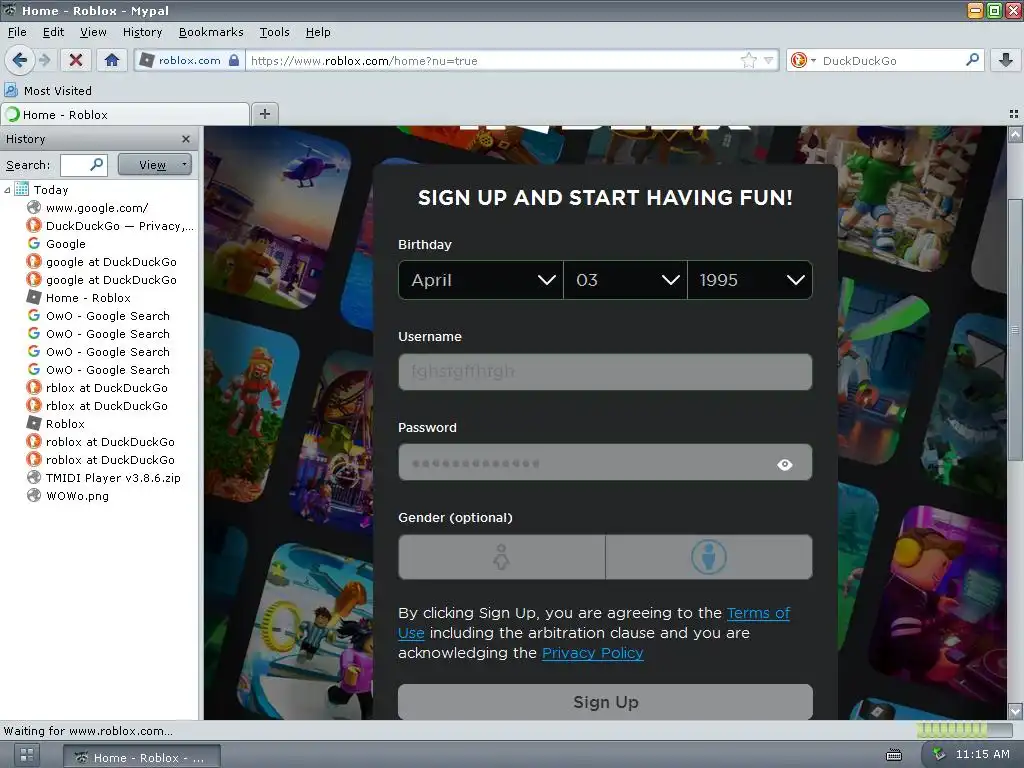Open www.google.com/ history entry
This screenshot has width=1024, height=768.
point(97,208)
